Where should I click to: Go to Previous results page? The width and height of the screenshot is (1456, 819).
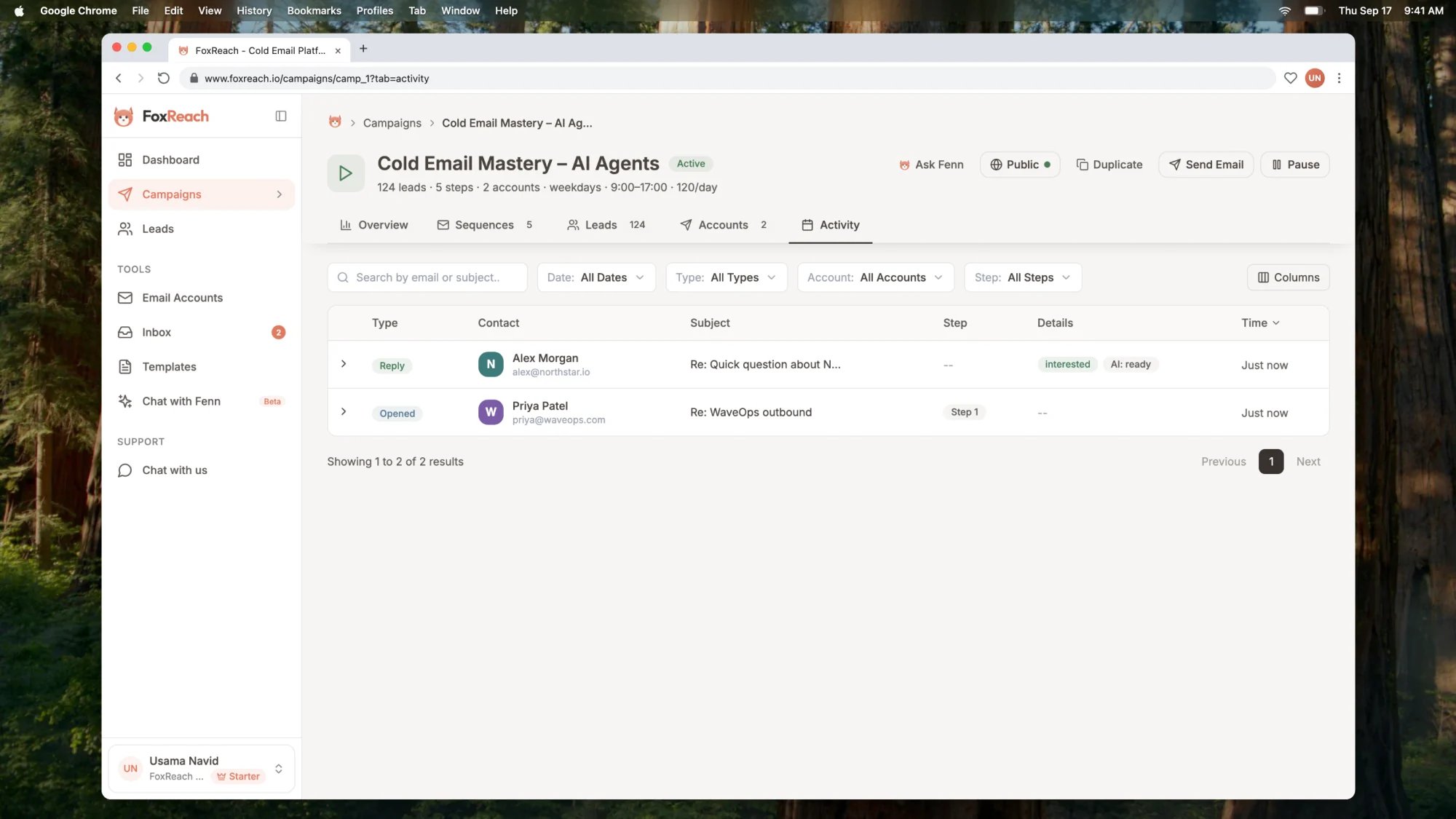[1224, 462]
